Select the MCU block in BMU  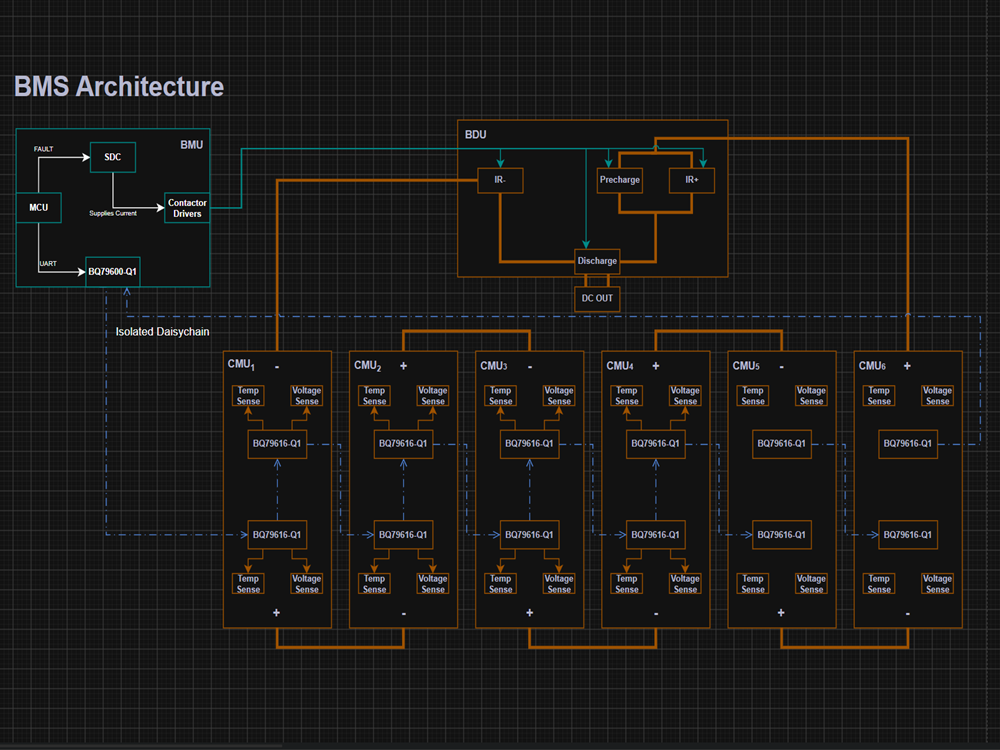pyautogui.click(x=39, y=207)
